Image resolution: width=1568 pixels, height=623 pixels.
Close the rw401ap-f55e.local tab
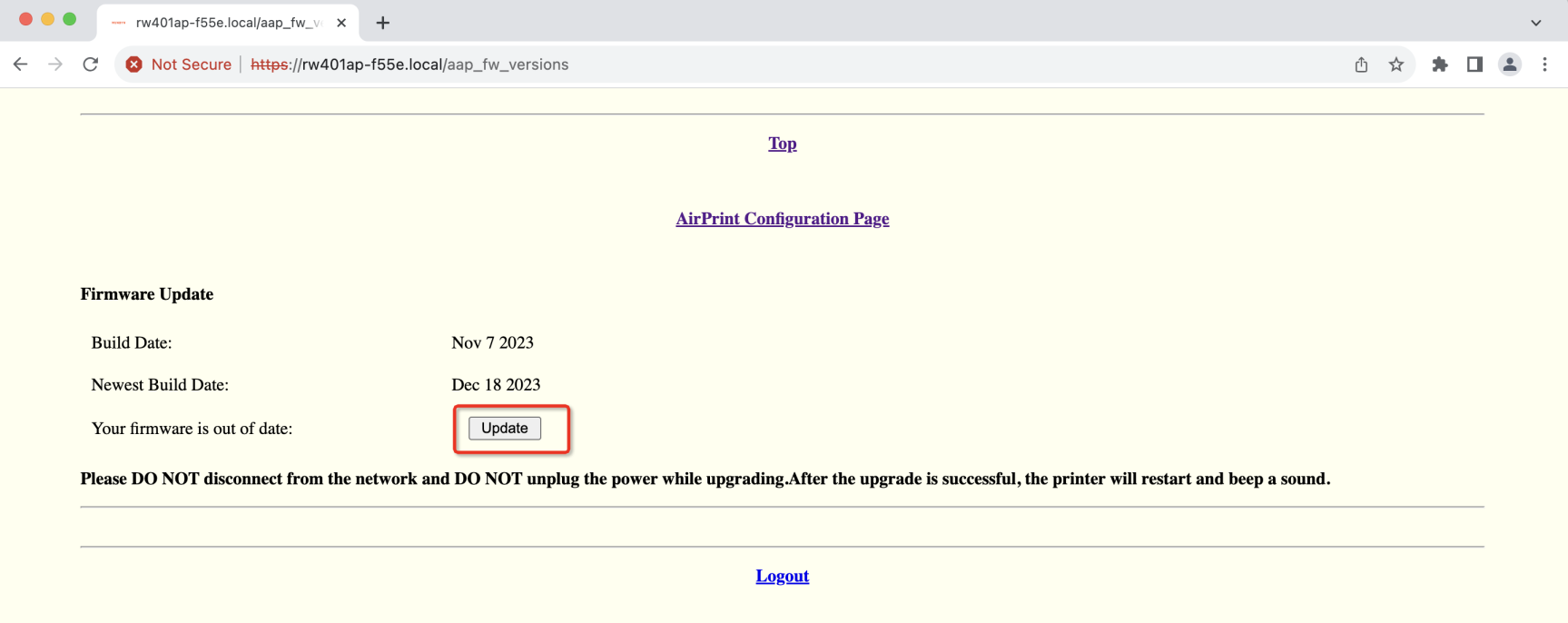(341, 23)
